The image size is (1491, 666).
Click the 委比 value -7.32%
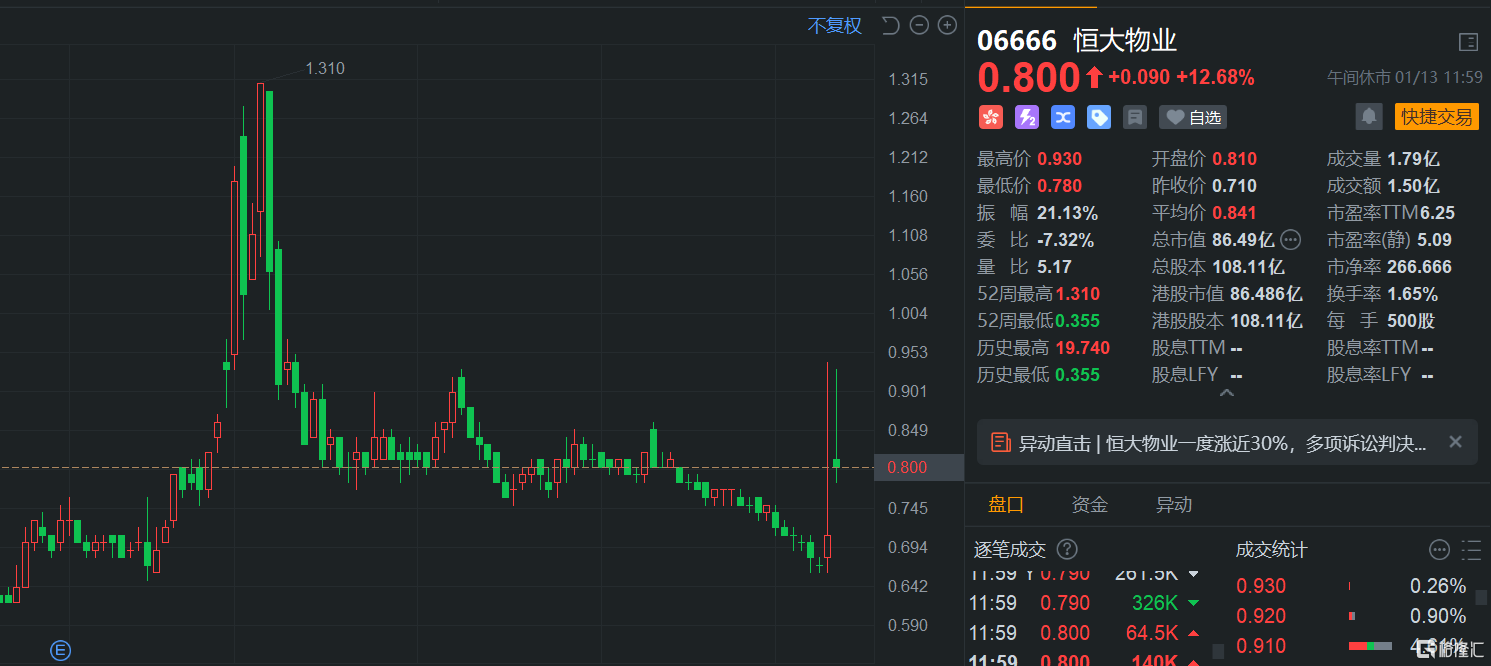pos(1066,240)
